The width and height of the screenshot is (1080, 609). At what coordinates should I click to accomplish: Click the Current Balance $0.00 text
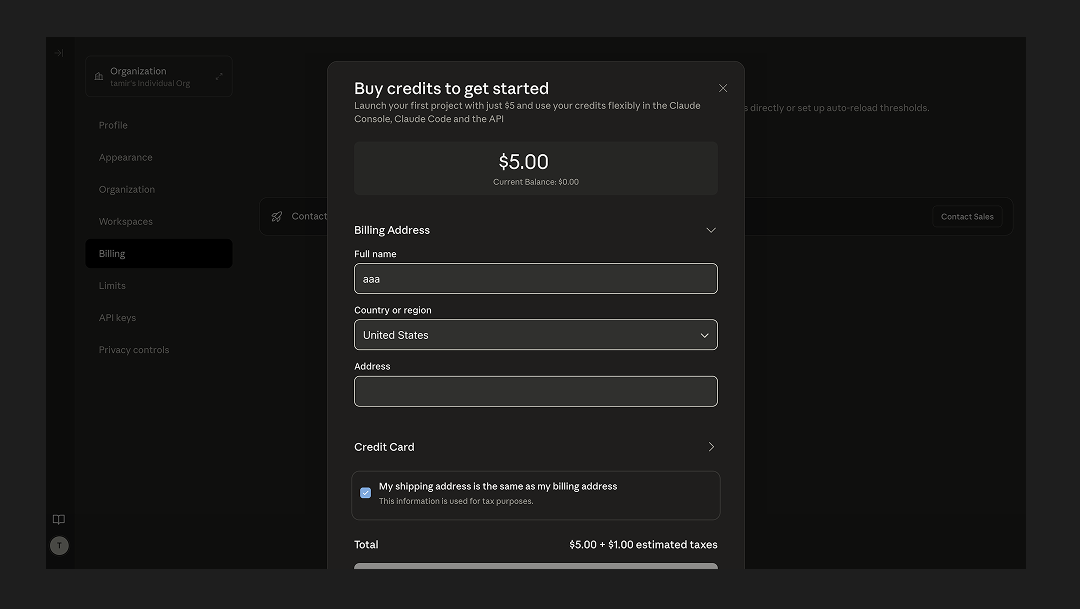coord(536,183)
